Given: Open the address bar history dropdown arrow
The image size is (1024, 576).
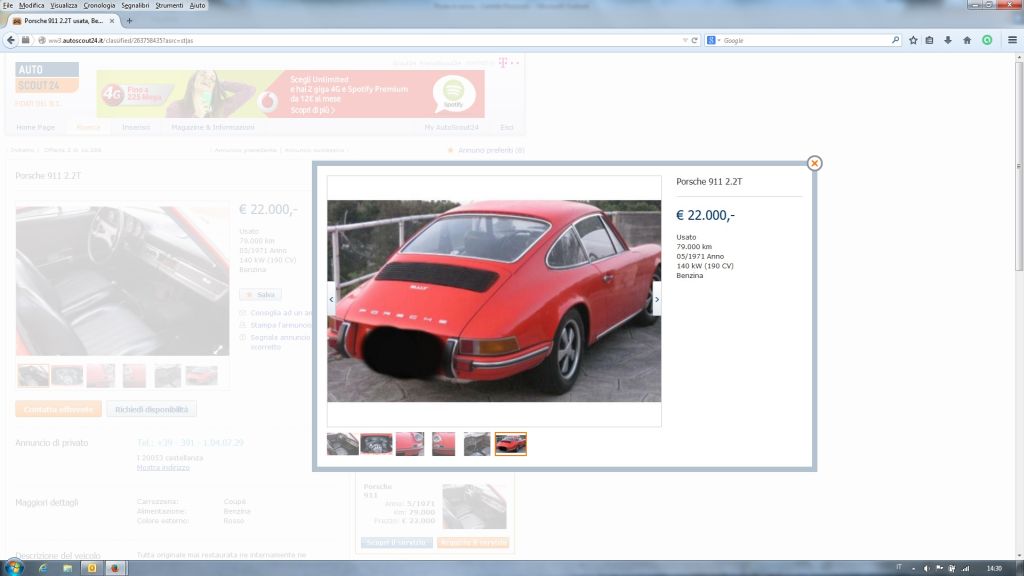Looking at the screenshot, I should click(x=684, y=40).
